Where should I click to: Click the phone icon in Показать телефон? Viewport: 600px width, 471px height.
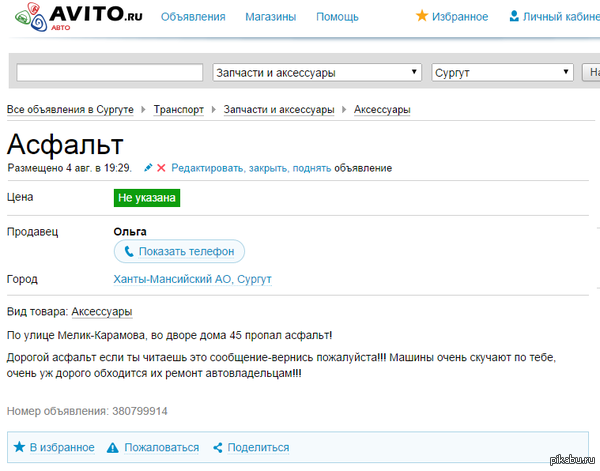(x=129, y=251)
